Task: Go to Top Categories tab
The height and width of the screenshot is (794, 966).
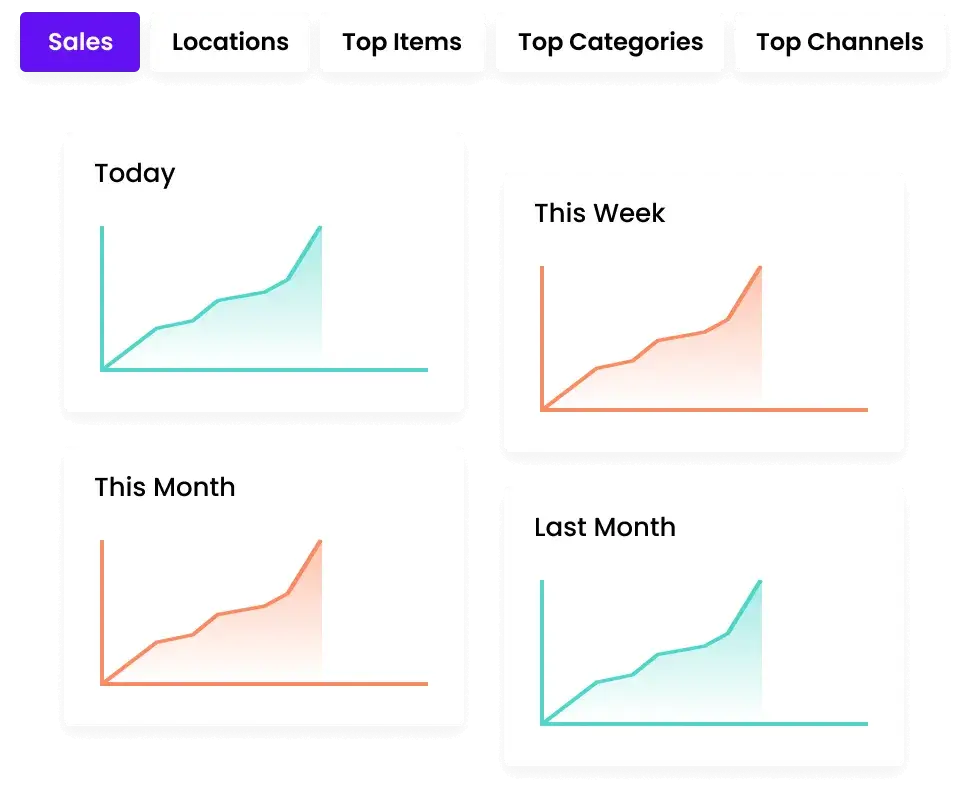Action: 610,42
